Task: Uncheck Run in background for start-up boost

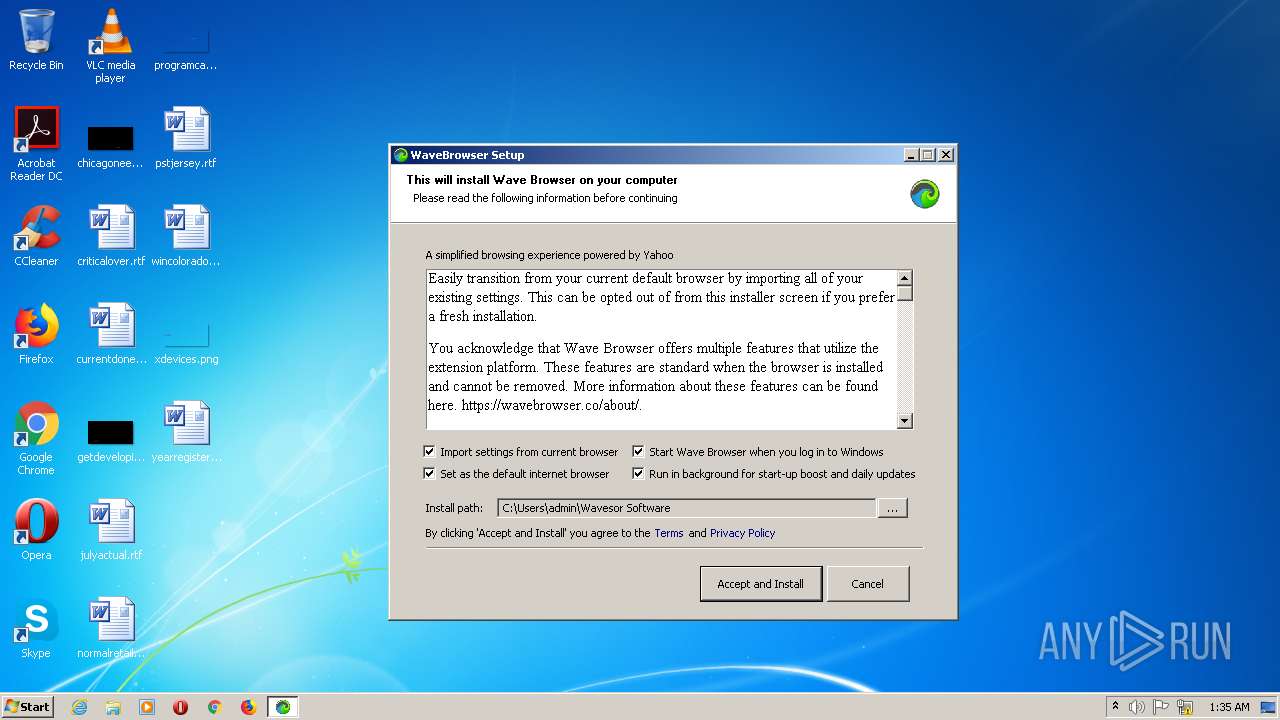Action: coord(638,474)
